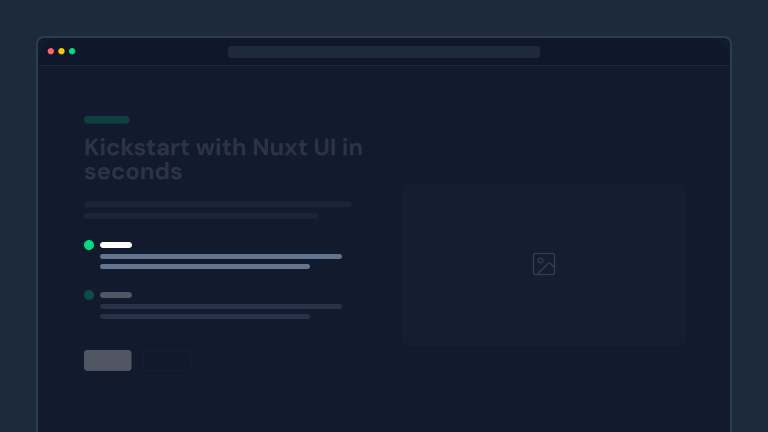This screenshot has width=768, height=432.
Task: Focus the browser address bar
Action: click(384, 52)
